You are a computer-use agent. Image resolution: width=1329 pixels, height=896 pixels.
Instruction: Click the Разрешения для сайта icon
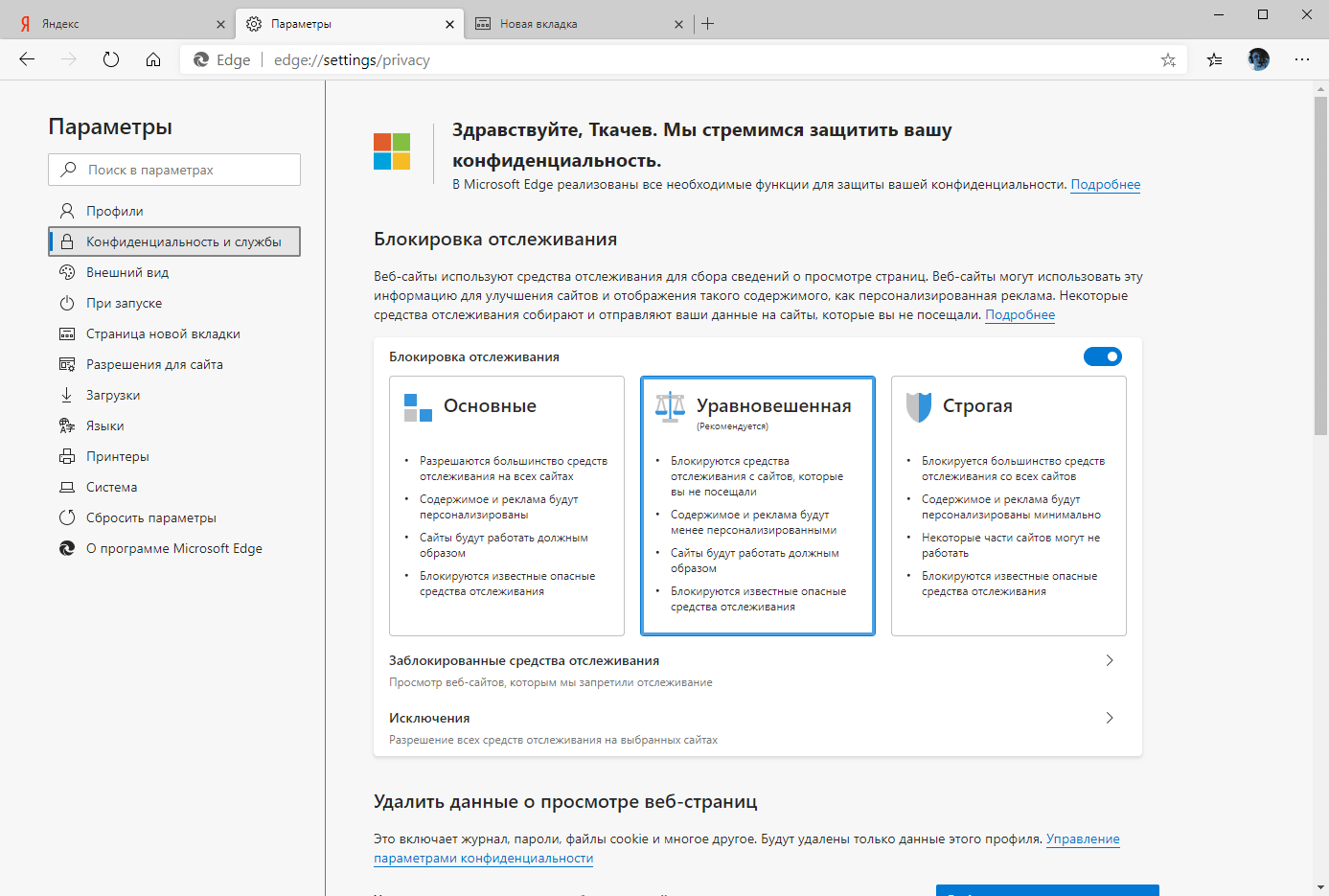click(x=67, y=364)
